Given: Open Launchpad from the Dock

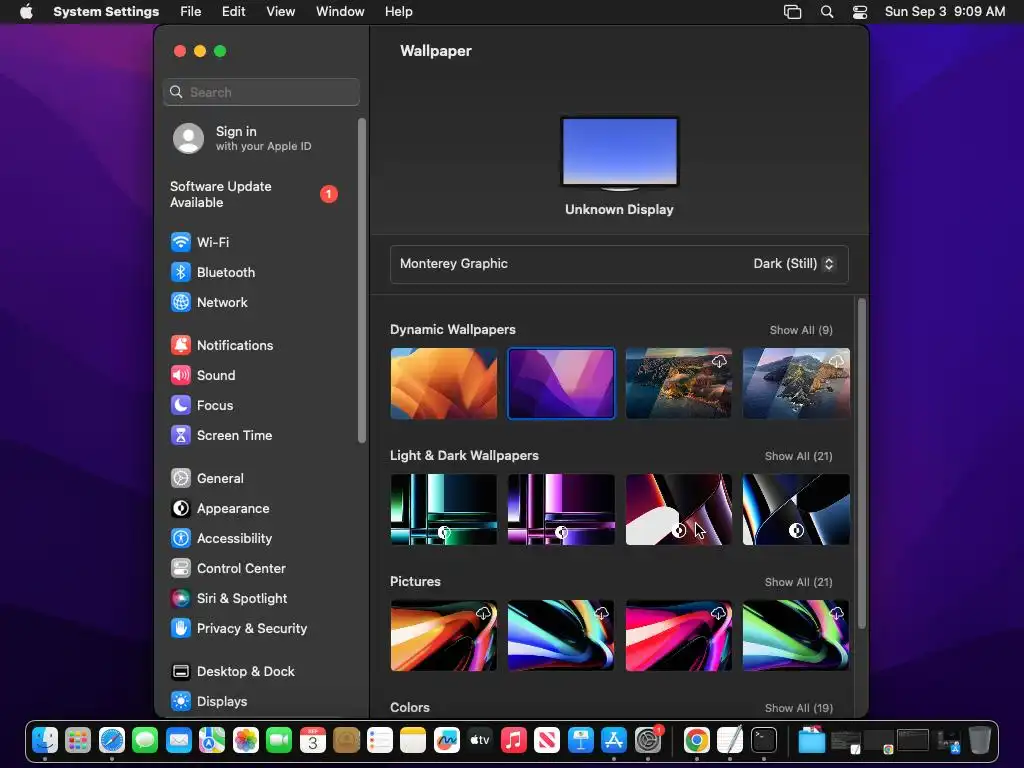Looking at the screenshot, I should (x=78, y=741).
